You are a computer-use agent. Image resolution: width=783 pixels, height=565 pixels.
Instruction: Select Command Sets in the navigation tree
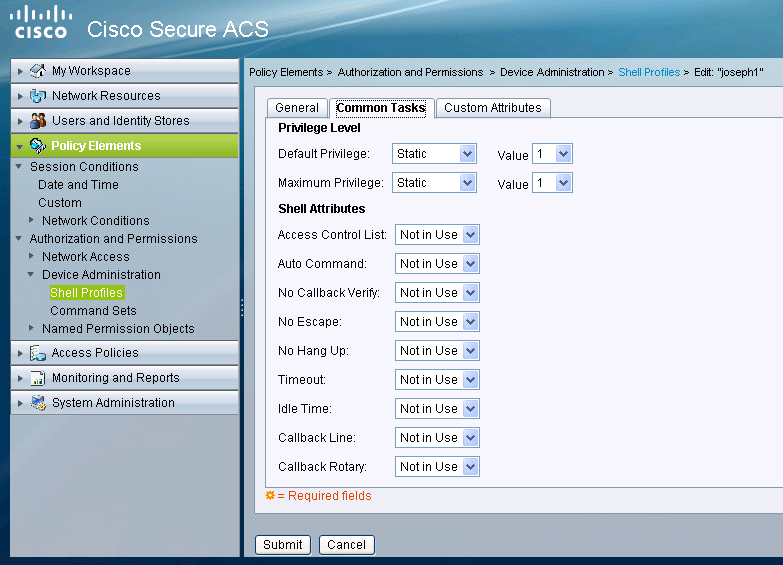[x=93, y=311]
